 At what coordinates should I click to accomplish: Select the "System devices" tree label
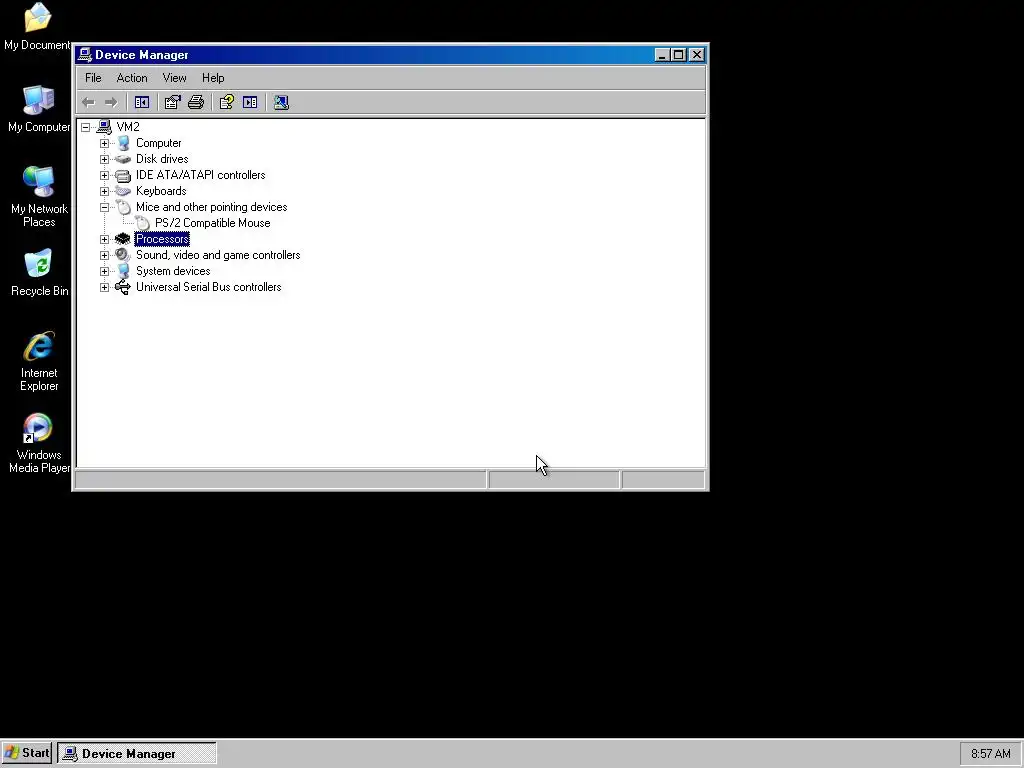[x=173, y=271]
